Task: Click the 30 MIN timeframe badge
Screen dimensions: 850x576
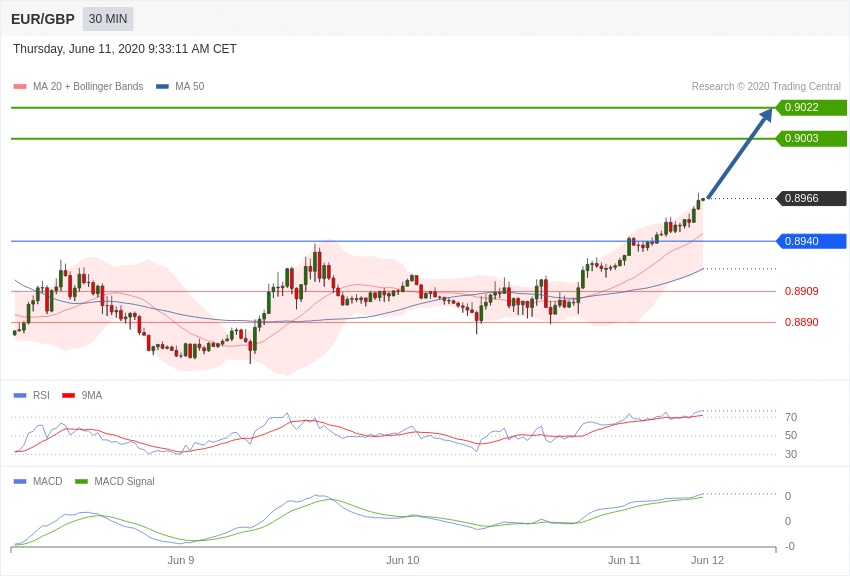Action: (x=107, y=19)
